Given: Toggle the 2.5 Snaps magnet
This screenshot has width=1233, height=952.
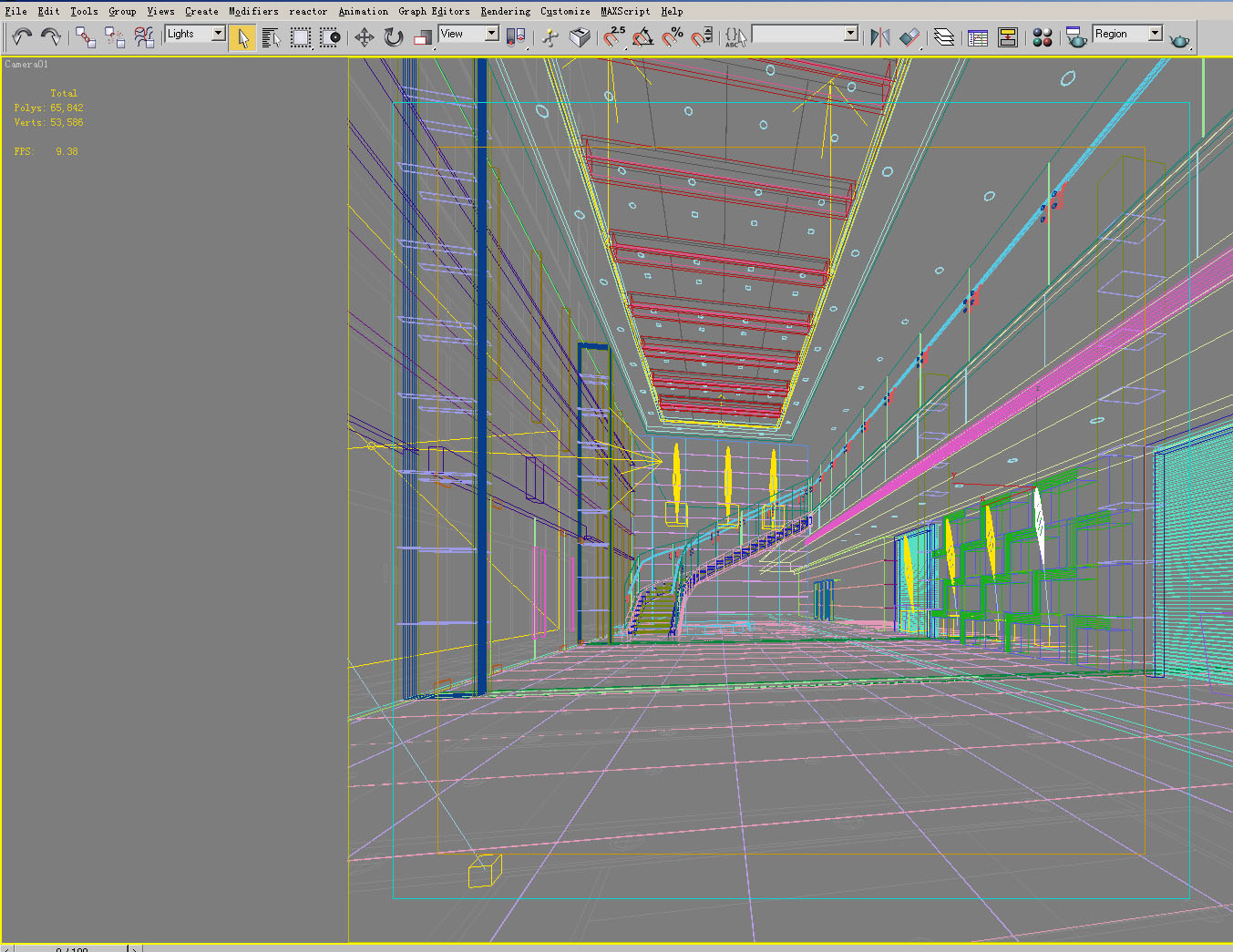Looking at the screenshot, I should tap(614, 36).
